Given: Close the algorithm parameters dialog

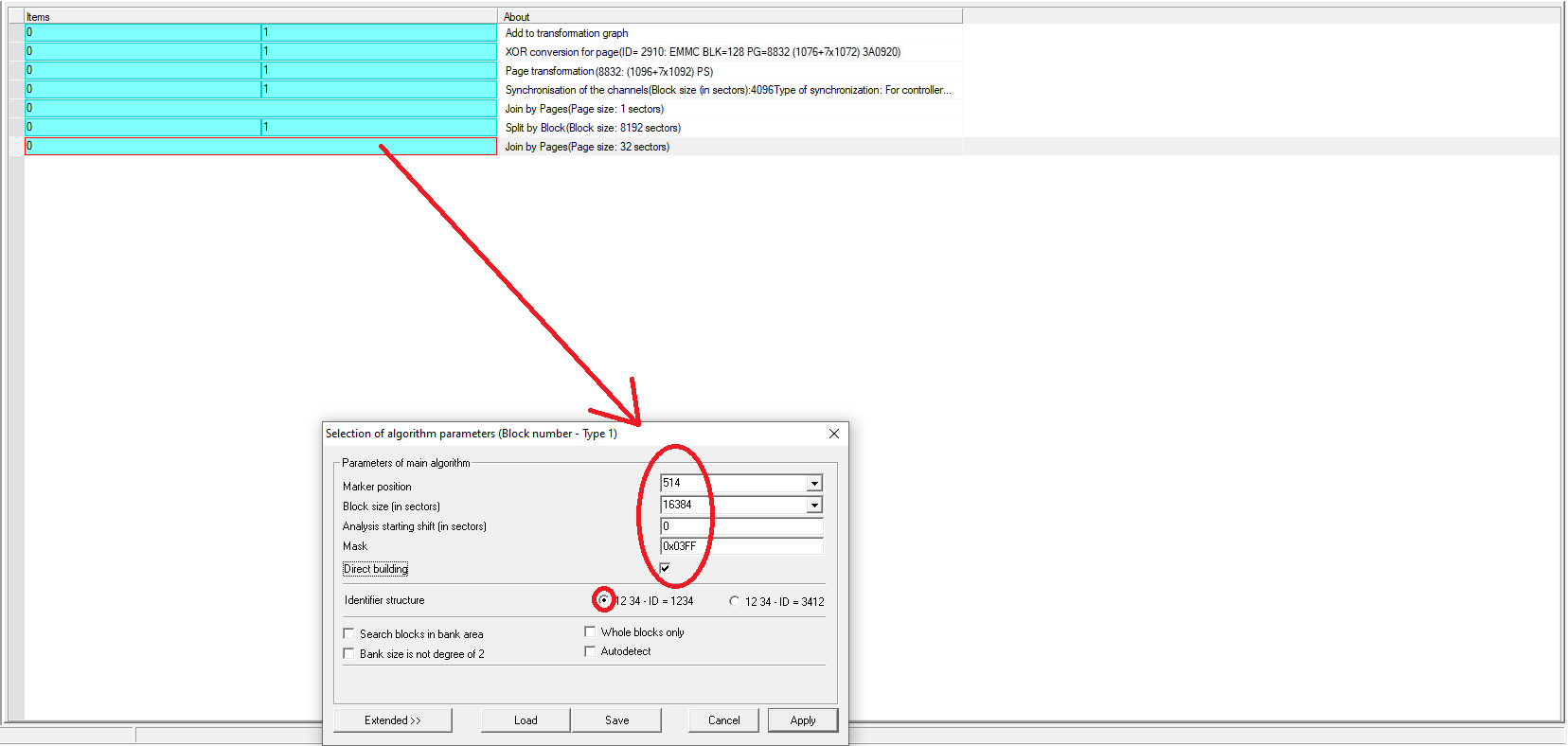Looking at the screenshot, I should point(833,434).
